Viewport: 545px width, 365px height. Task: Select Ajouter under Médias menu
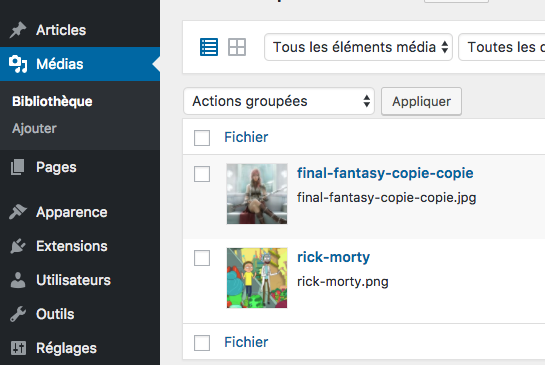[x=34, y=129]
